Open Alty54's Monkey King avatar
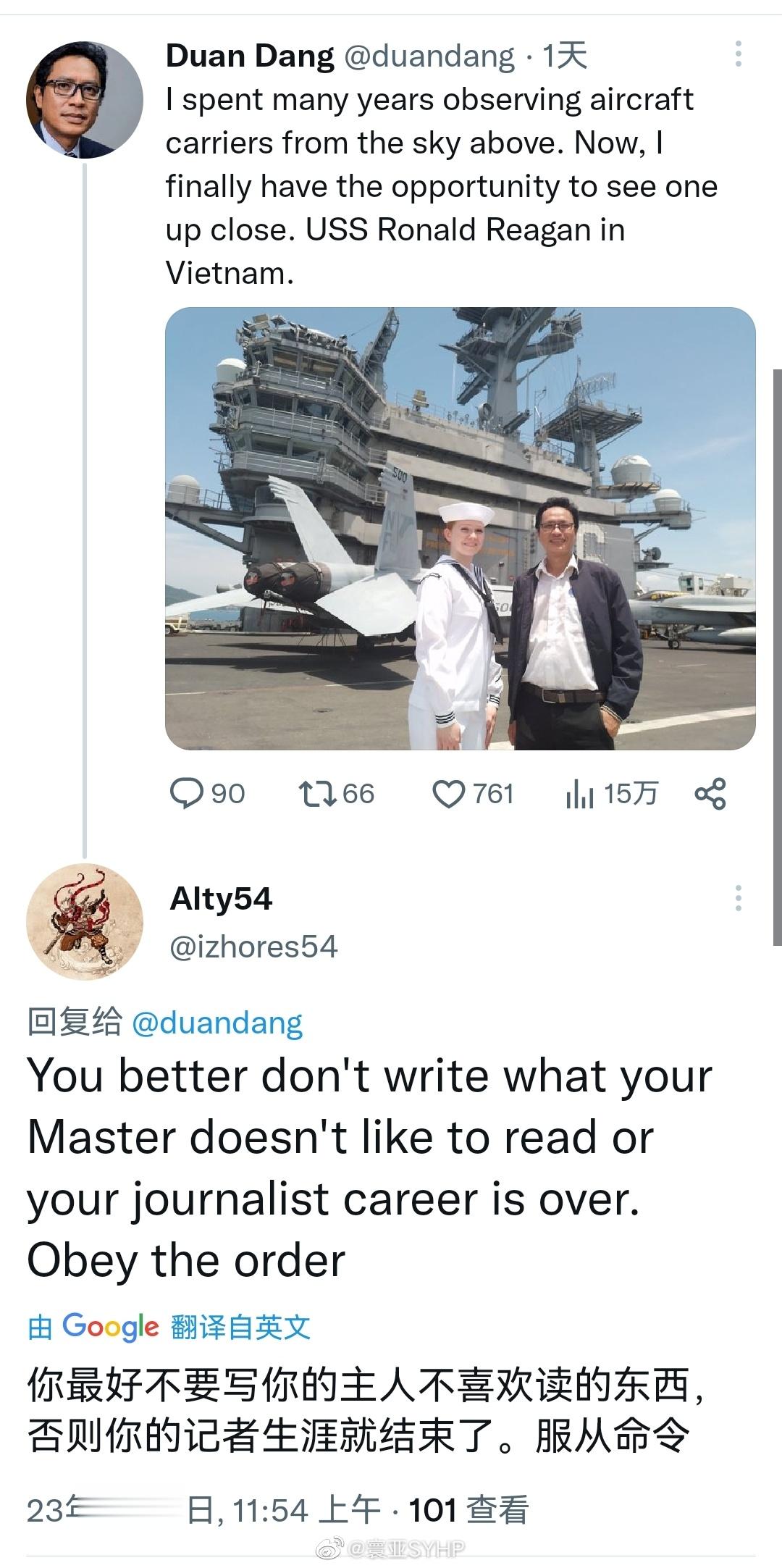The image size is (782, 1568). click(x=85, y=922)
